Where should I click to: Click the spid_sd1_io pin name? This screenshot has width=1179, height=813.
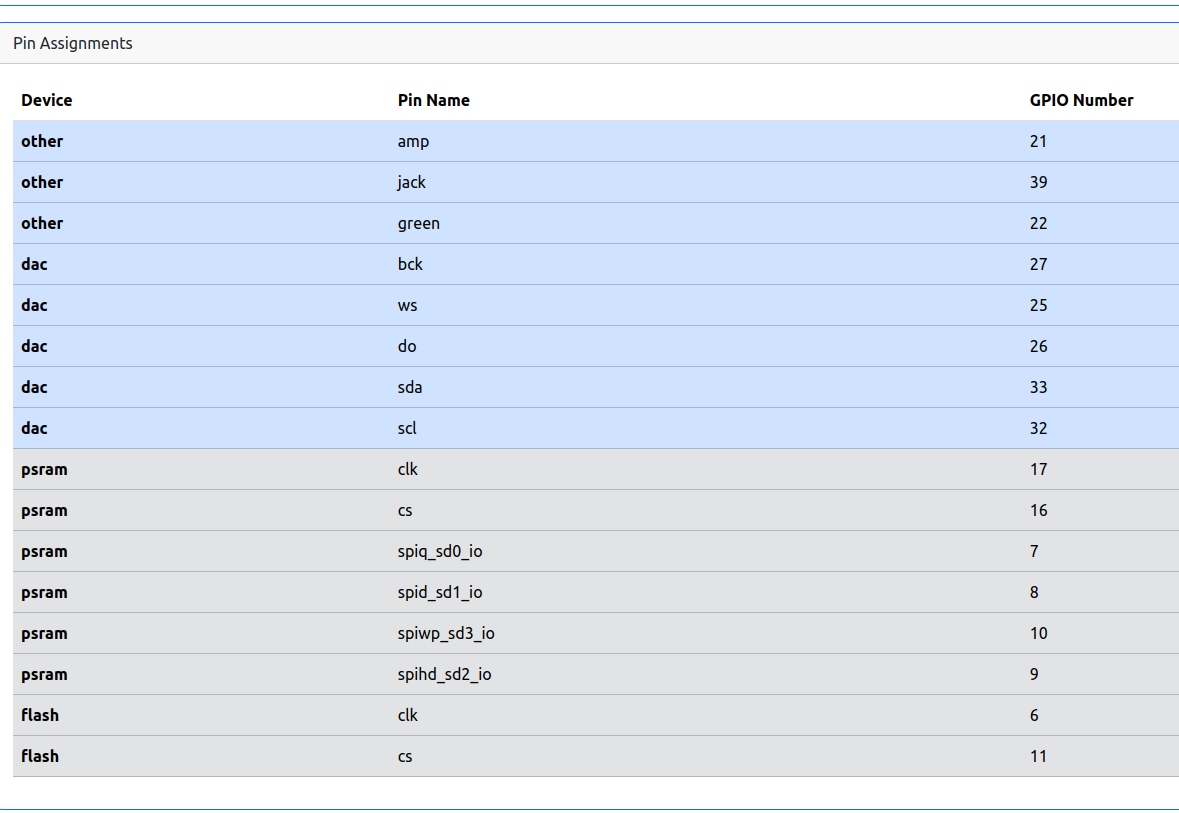click(x=440, y=592)
